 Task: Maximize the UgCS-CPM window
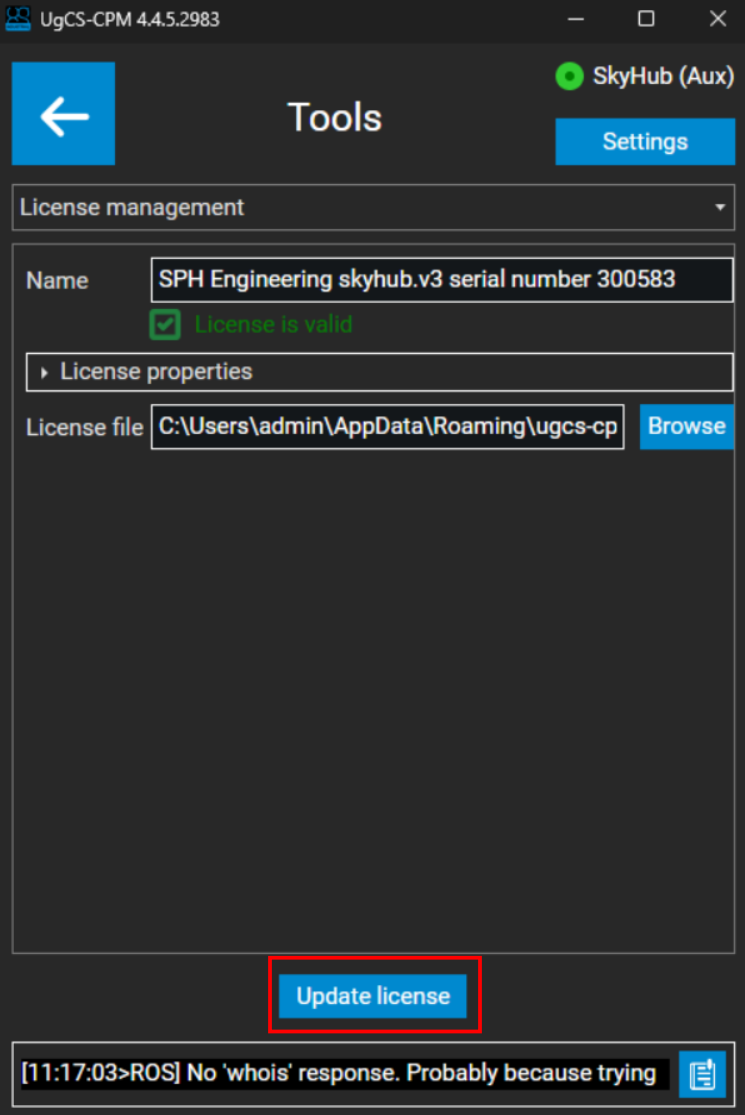pos(646,19)
